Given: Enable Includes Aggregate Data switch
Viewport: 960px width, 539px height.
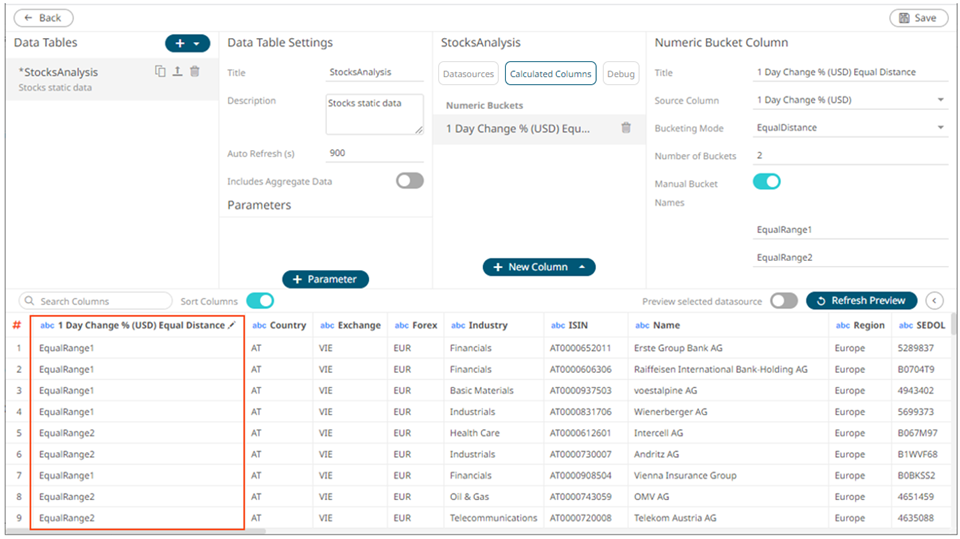Looking at the screenshot, I should [409, 181].
